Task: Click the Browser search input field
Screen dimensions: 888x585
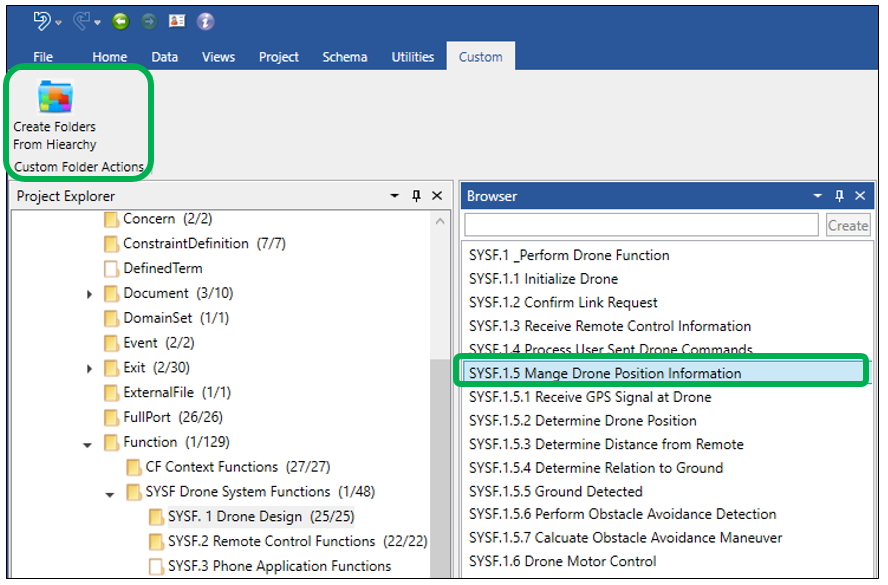Action: point(641,225)
